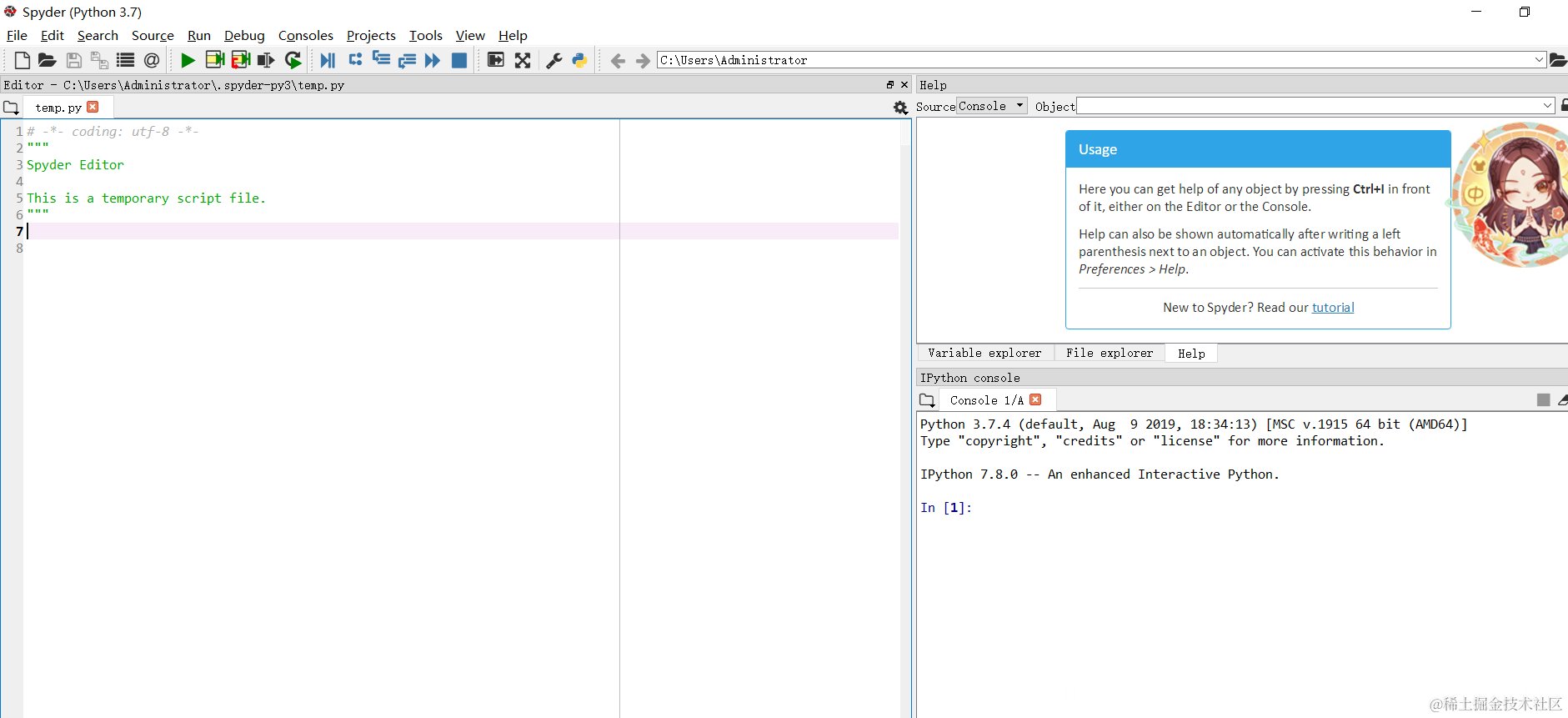Open the Search menu
The image size is (1568, 718).
pos(98,35)
